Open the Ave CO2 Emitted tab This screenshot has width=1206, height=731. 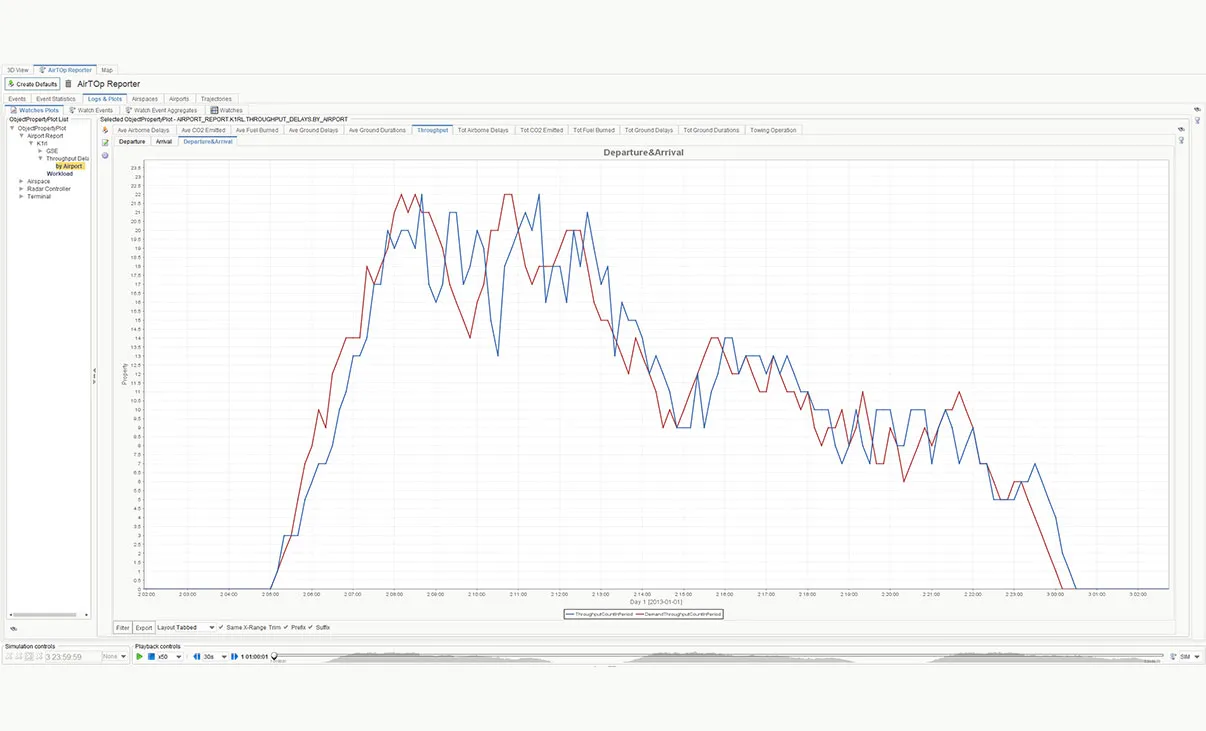pos(203,130)
